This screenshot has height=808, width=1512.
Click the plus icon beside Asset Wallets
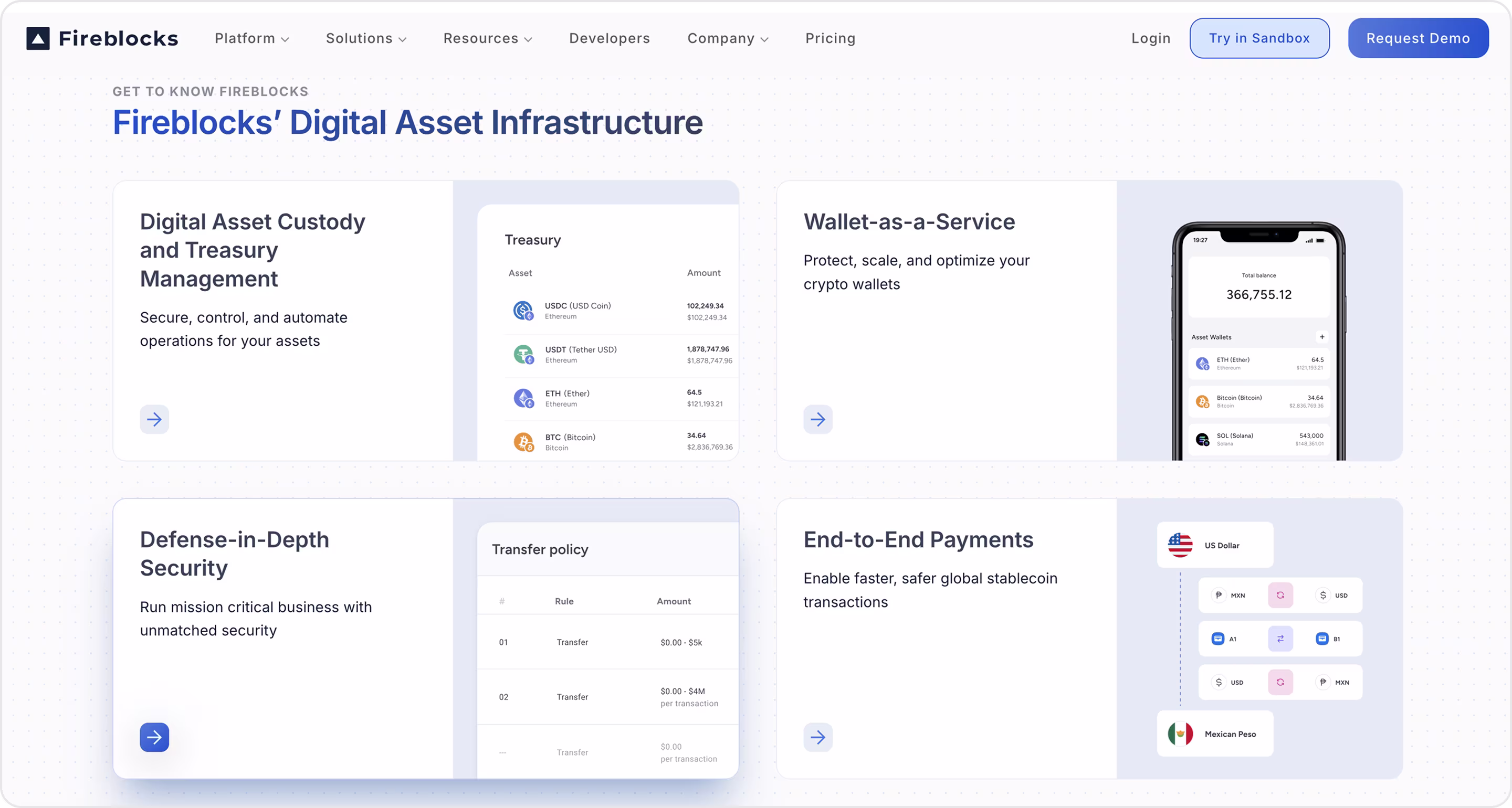[x=1322, y=337]
